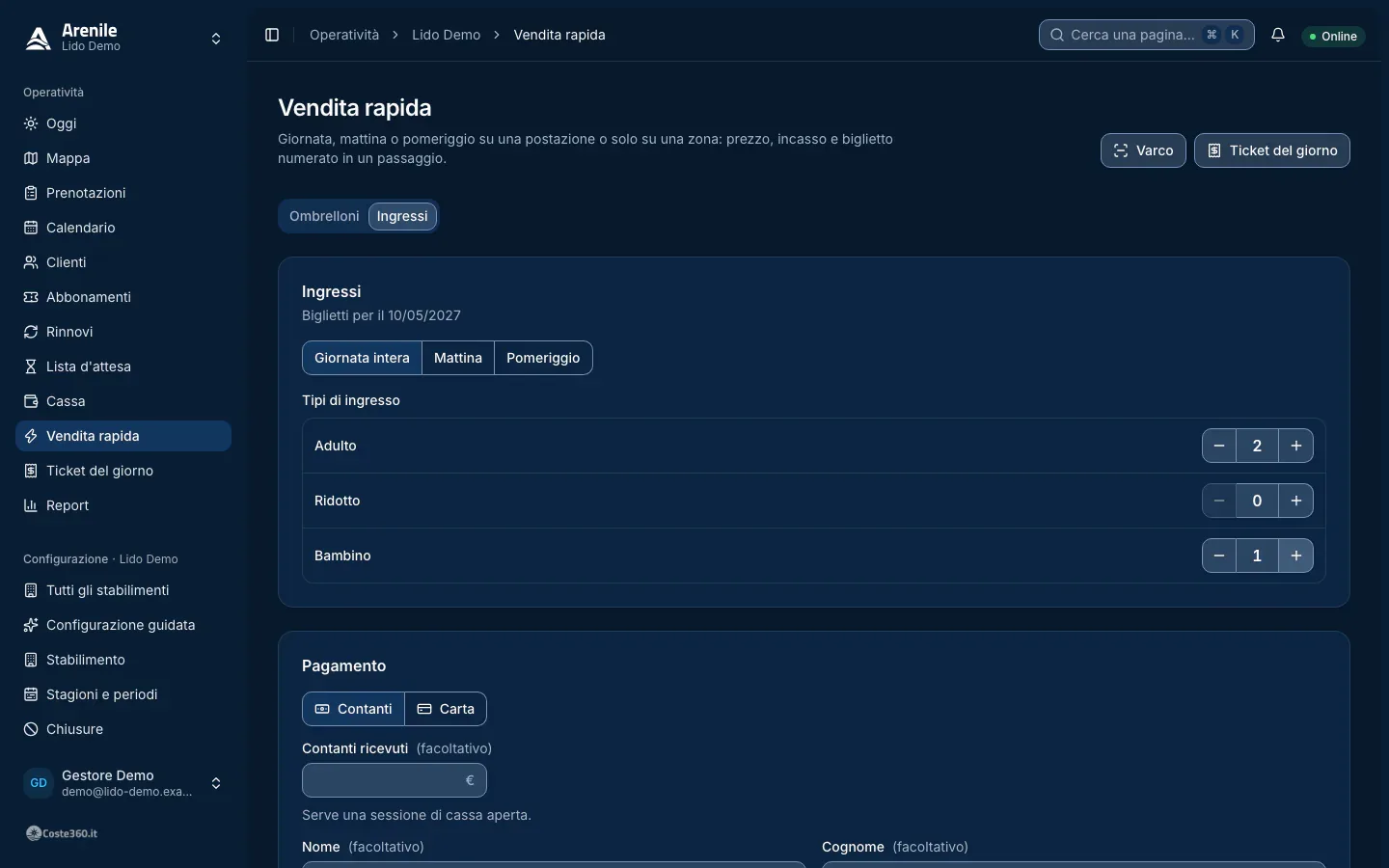Click the Contanti ricevuti amount field
This screenshot has height=868, width=1389.
[x=395, y=780]
